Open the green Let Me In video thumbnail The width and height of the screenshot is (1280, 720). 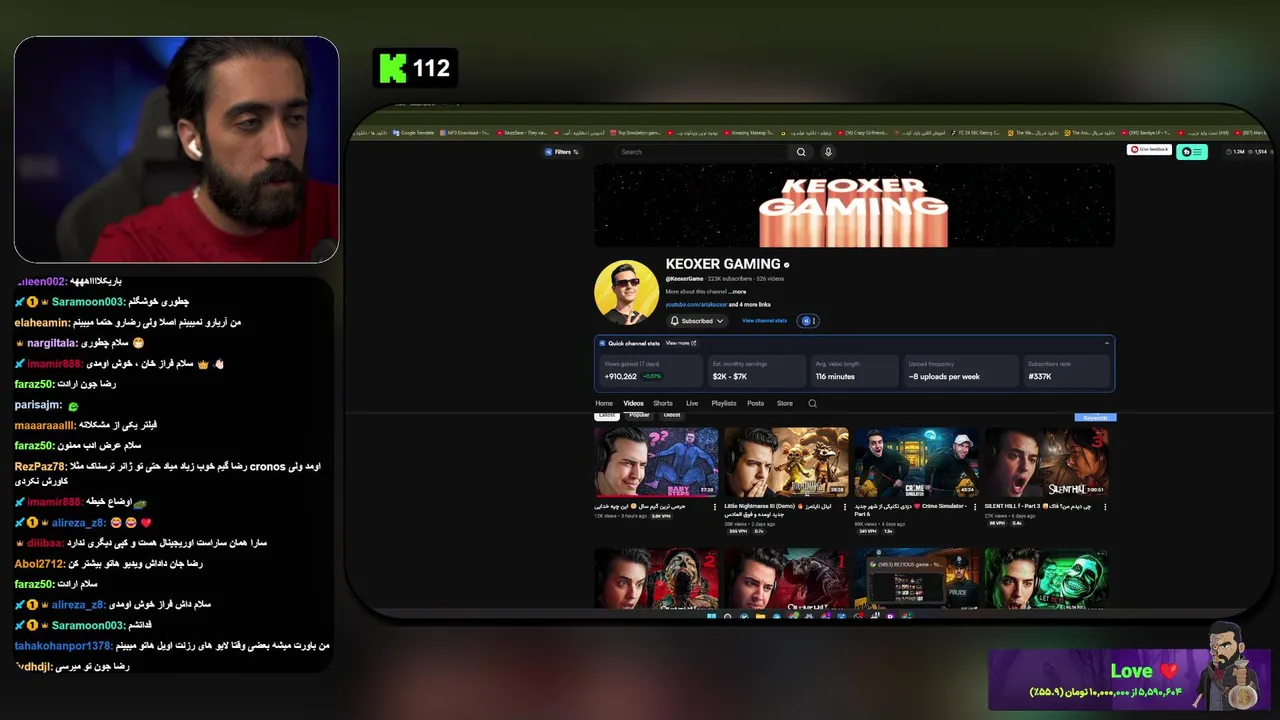(x=1047, y=578)
